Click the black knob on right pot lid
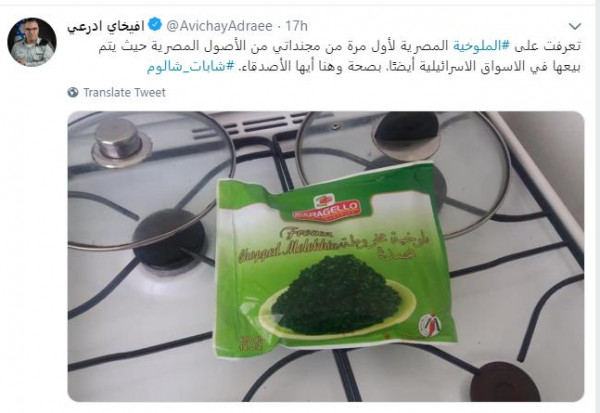This screenshot has width=600, height=413. coord(408,131)
